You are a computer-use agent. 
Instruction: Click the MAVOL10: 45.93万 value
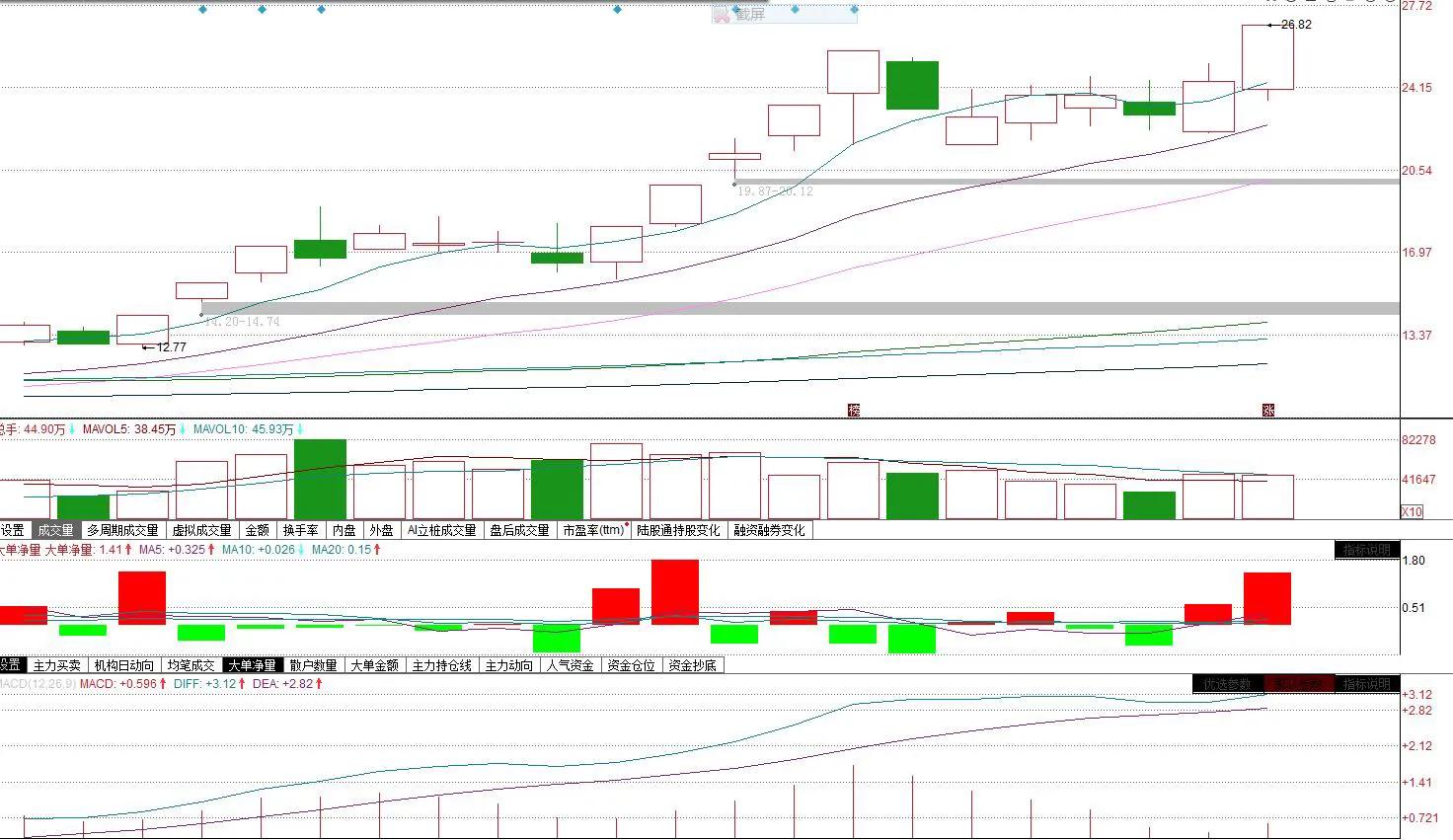[244, 429]
